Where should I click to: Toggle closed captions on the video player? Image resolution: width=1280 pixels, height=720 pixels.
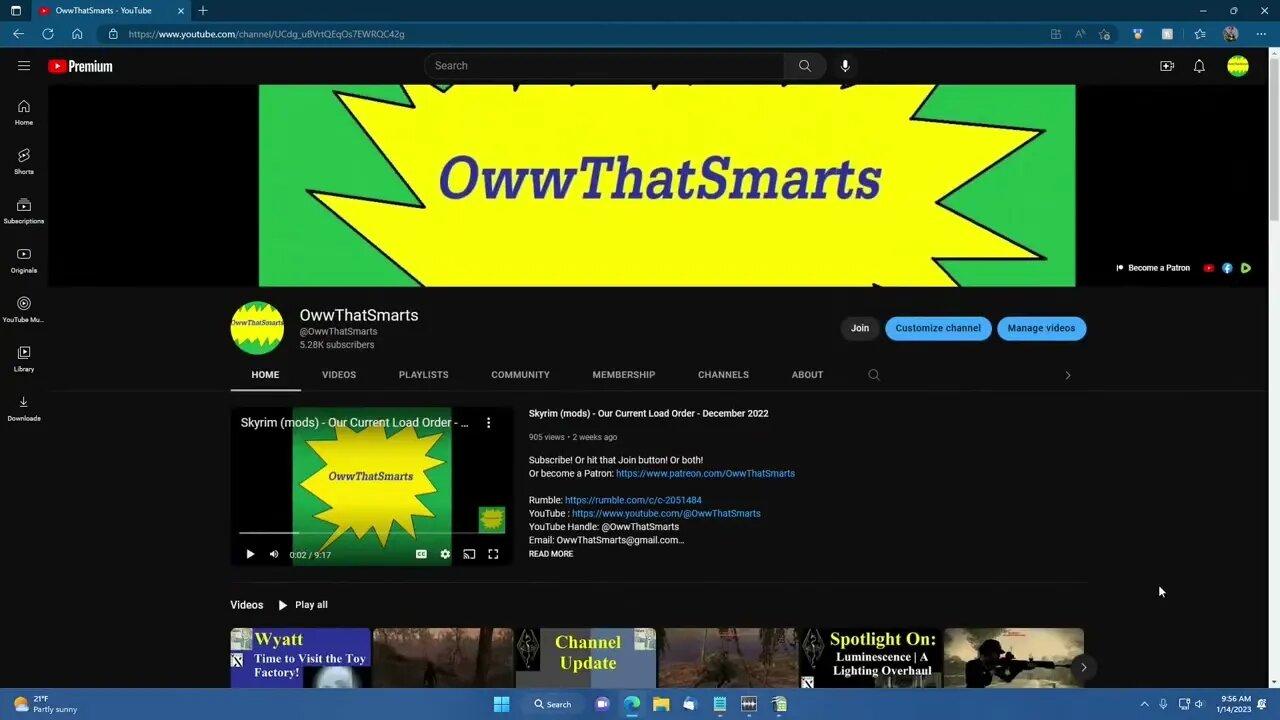421,554
